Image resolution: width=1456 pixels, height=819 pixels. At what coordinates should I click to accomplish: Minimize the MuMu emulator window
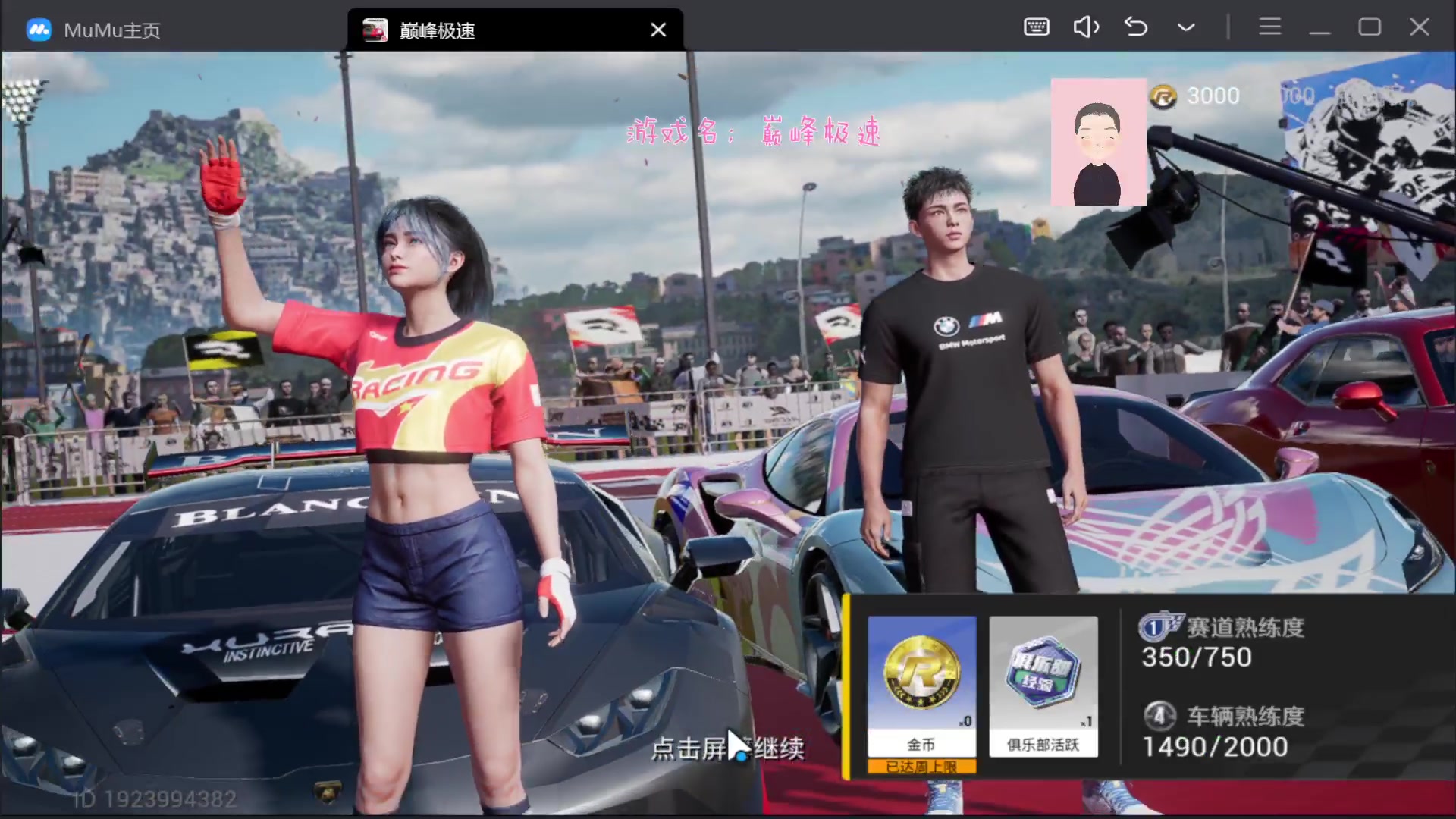pos(1319,33)
